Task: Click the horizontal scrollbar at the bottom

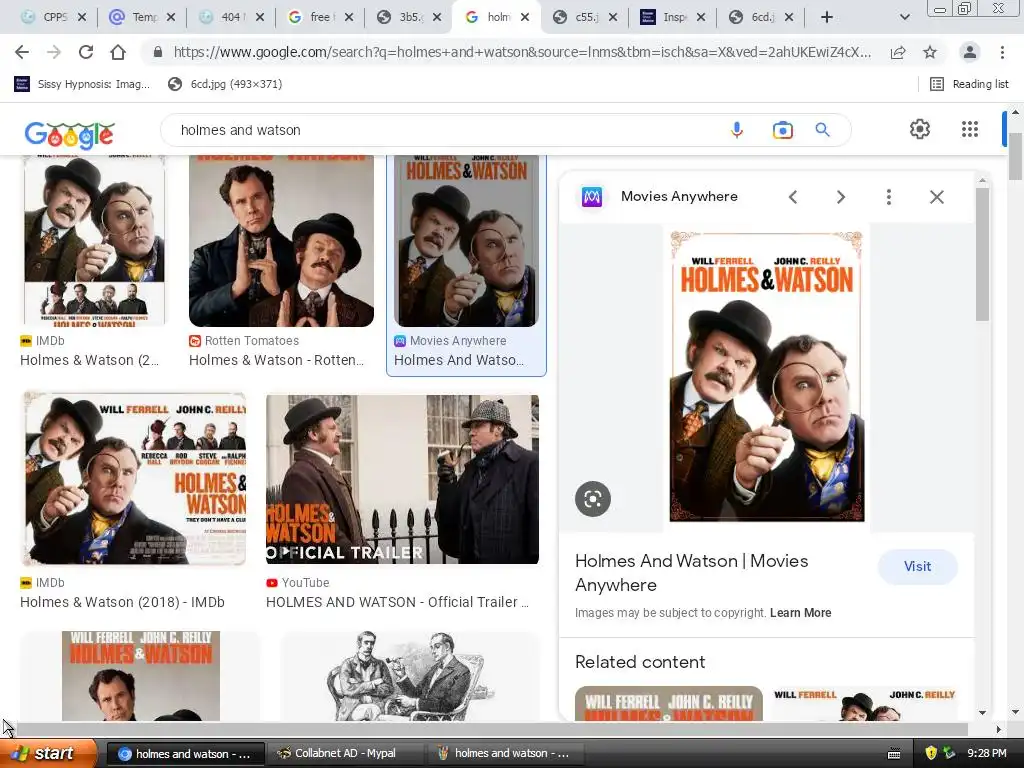Action: [491, 729]
